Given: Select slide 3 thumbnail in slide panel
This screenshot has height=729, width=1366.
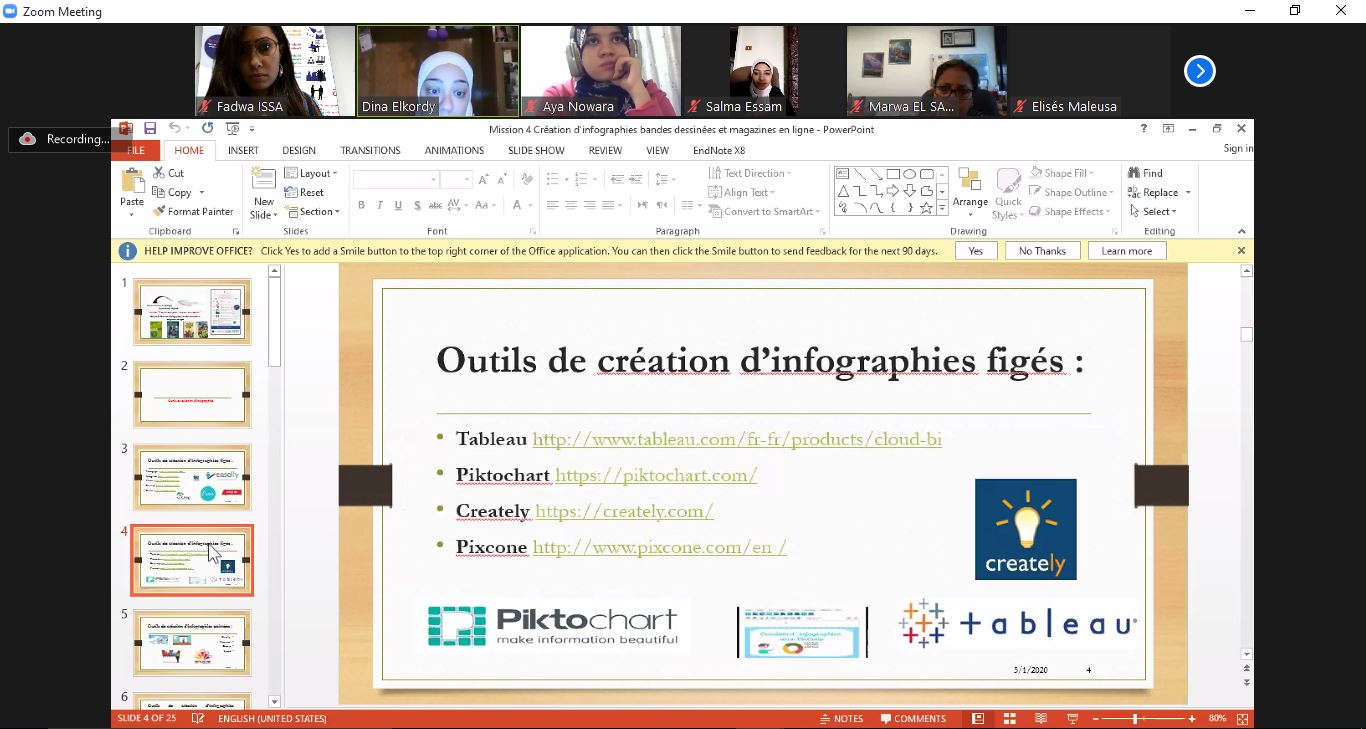Looking at the screenshot, I should point(192,477).
